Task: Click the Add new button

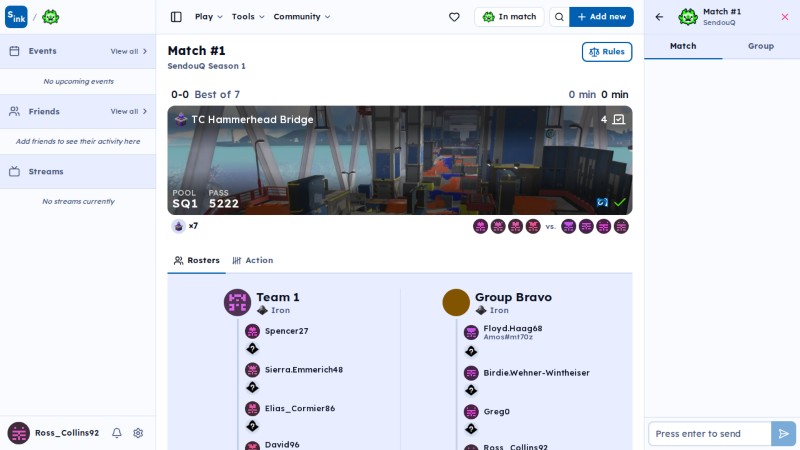Action: pos(602,17)
